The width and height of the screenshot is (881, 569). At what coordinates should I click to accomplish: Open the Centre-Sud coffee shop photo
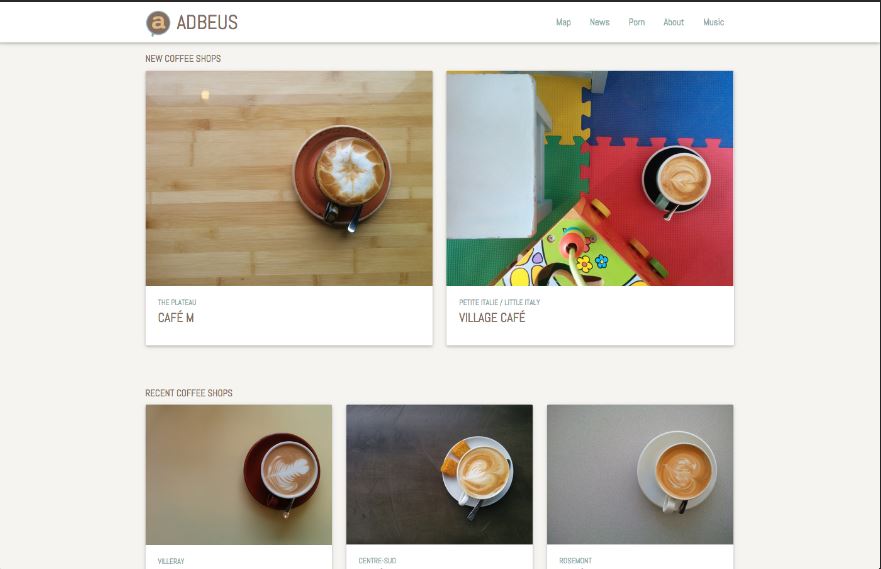pyautogui.click(x=439, y=475)
